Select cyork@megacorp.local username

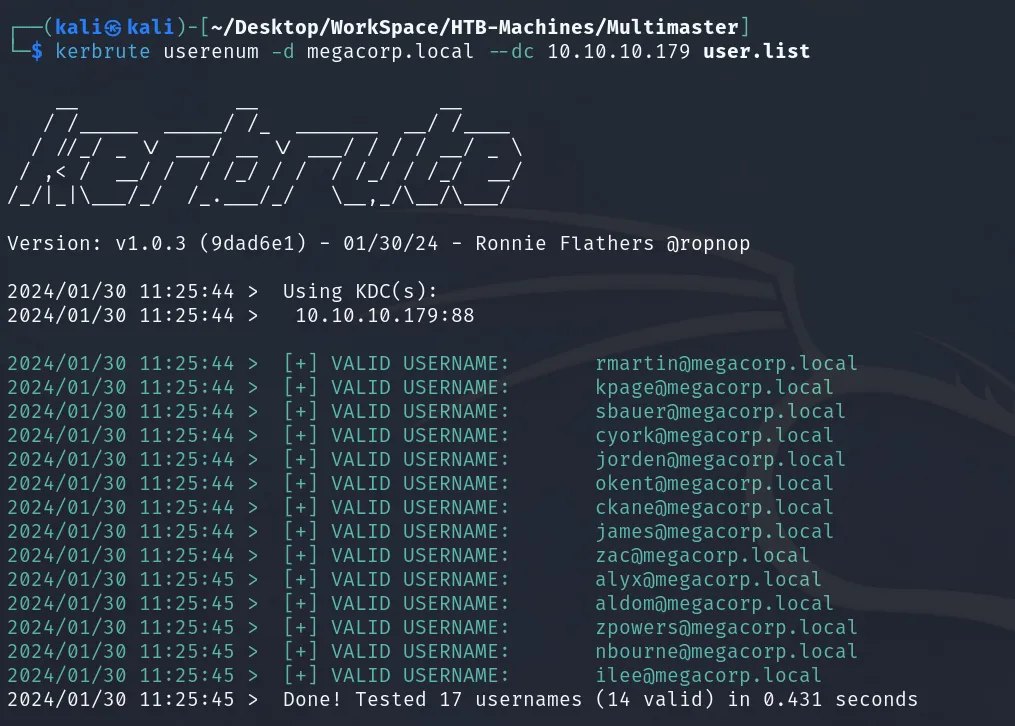[x=714, y=435]
